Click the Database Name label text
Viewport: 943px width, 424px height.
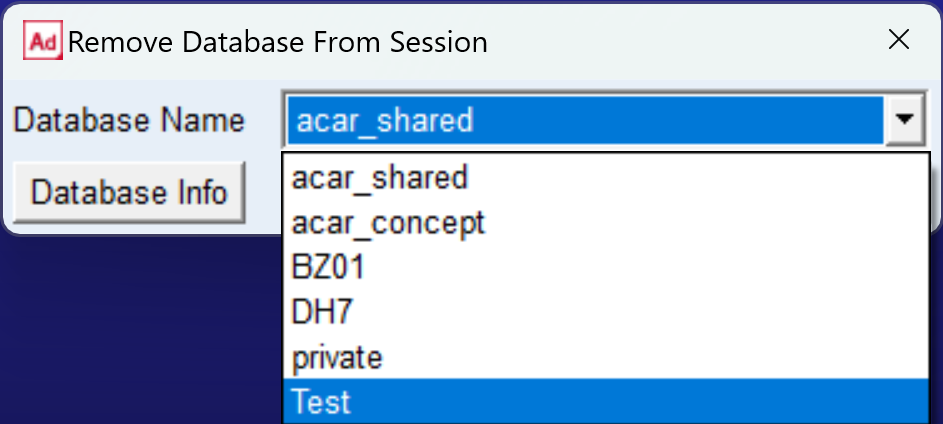pyautogui.click(x=128, y=121)
